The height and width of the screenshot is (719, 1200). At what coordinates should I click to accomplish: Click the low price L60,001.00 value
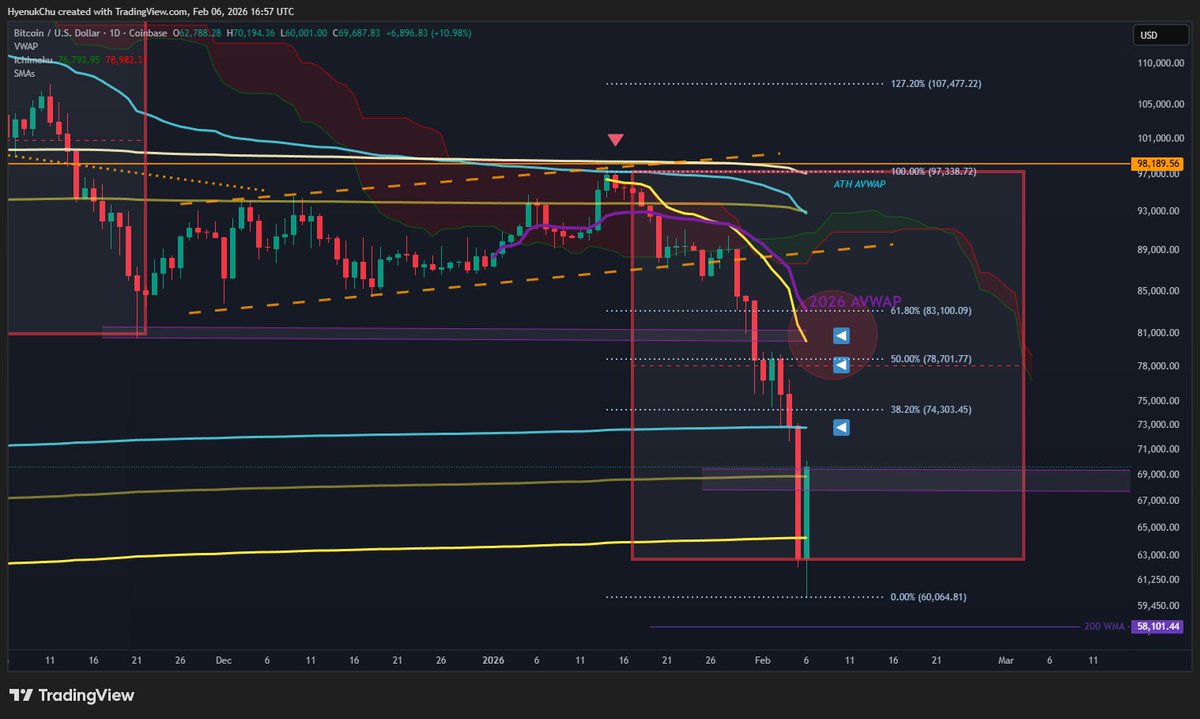303,33
